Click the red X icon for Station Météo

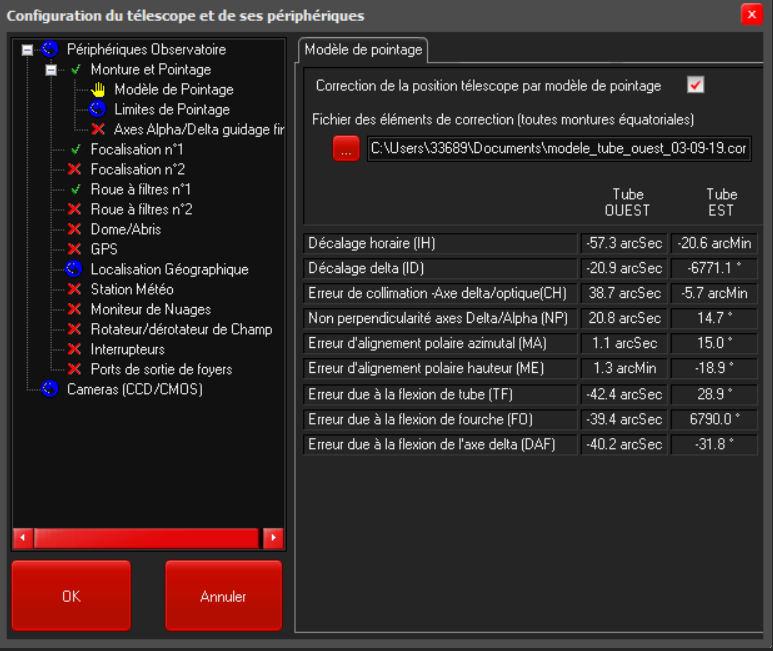(x=74, y=290)
